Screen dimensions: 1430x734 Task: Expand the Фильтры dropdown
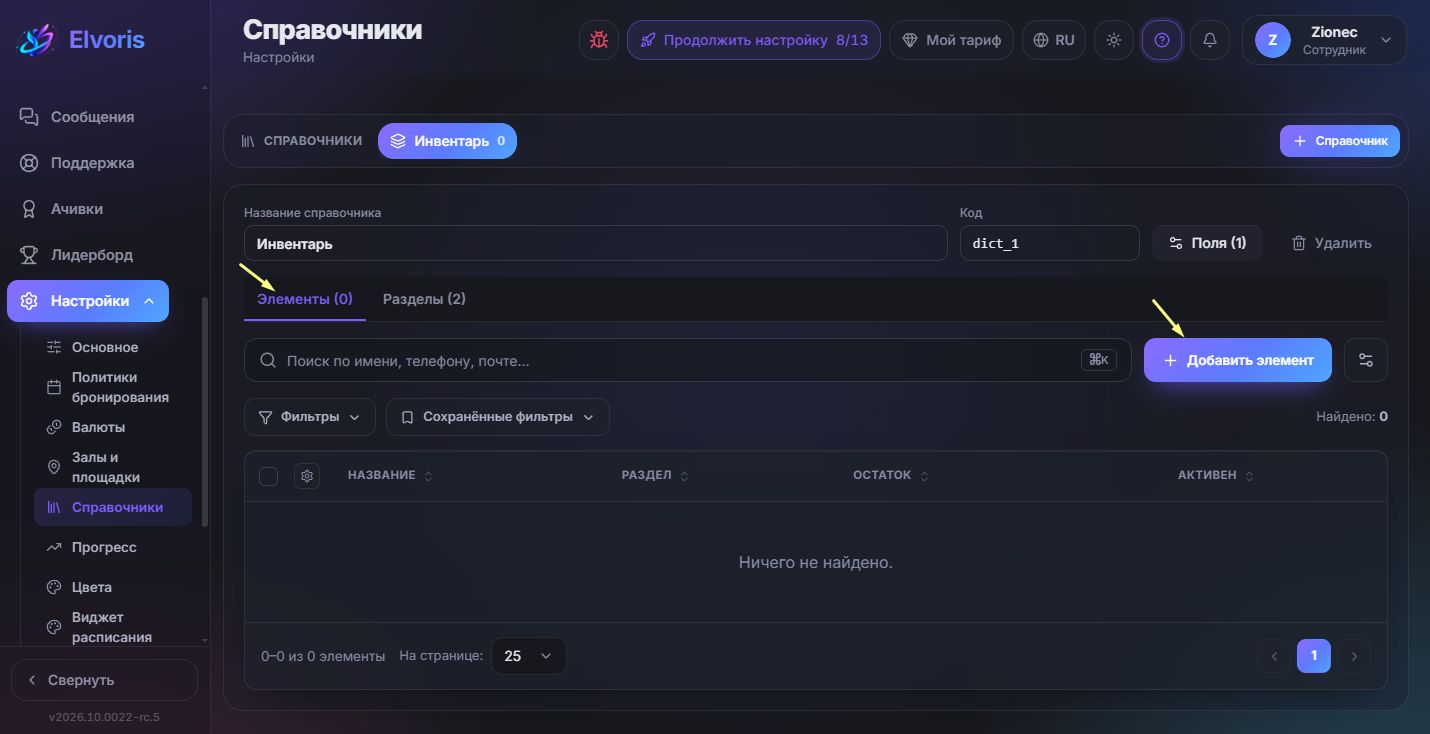pos(310,417)
